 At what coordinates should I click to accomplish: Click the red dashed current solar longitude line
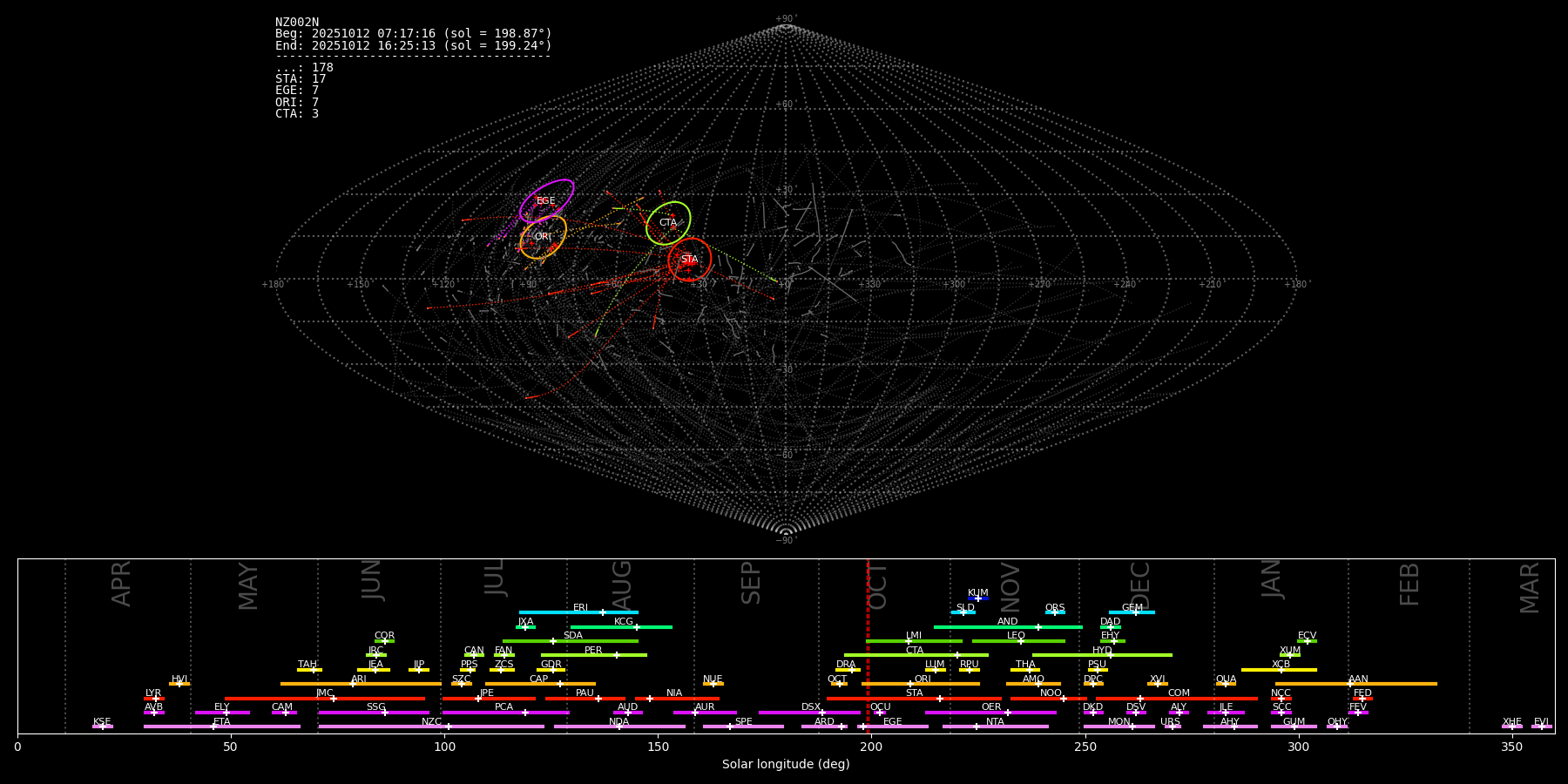[x=868, y=645]
